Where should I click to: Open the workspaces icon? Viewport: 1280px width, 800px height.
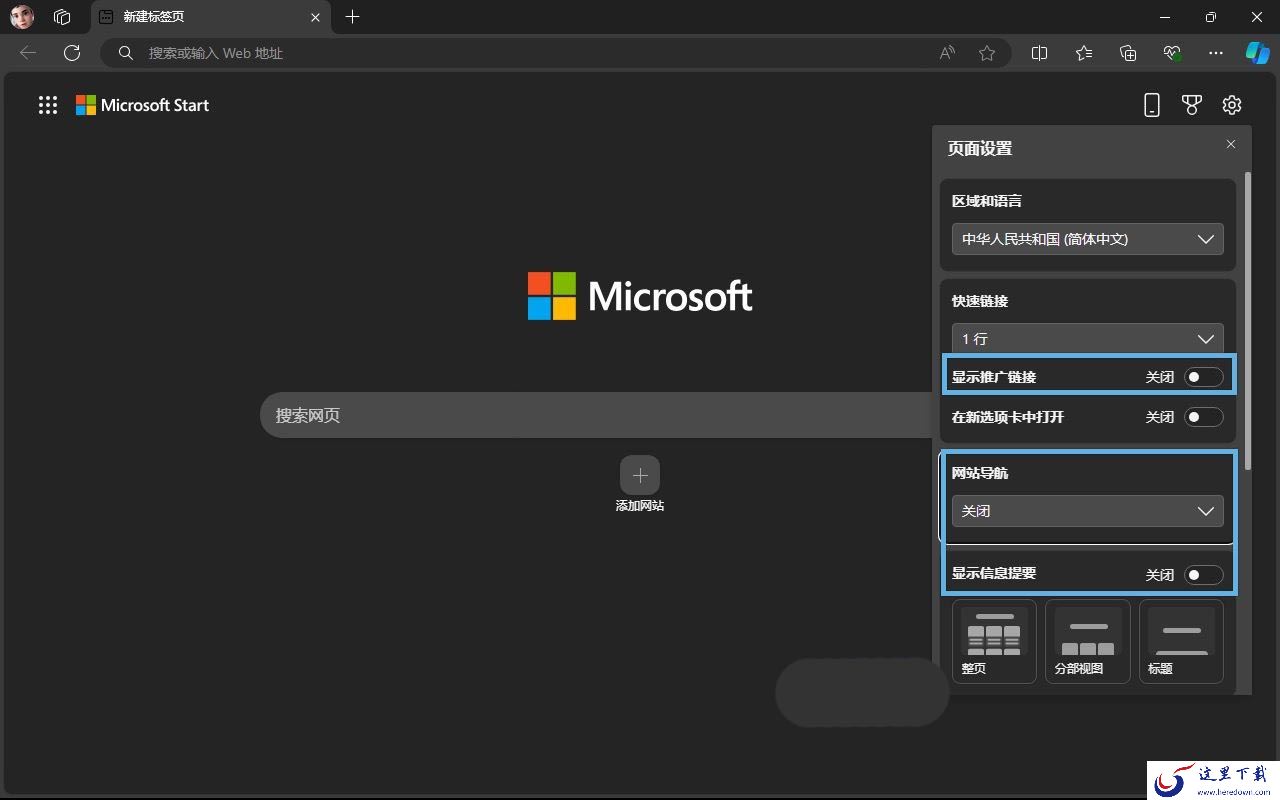point(62,17)
